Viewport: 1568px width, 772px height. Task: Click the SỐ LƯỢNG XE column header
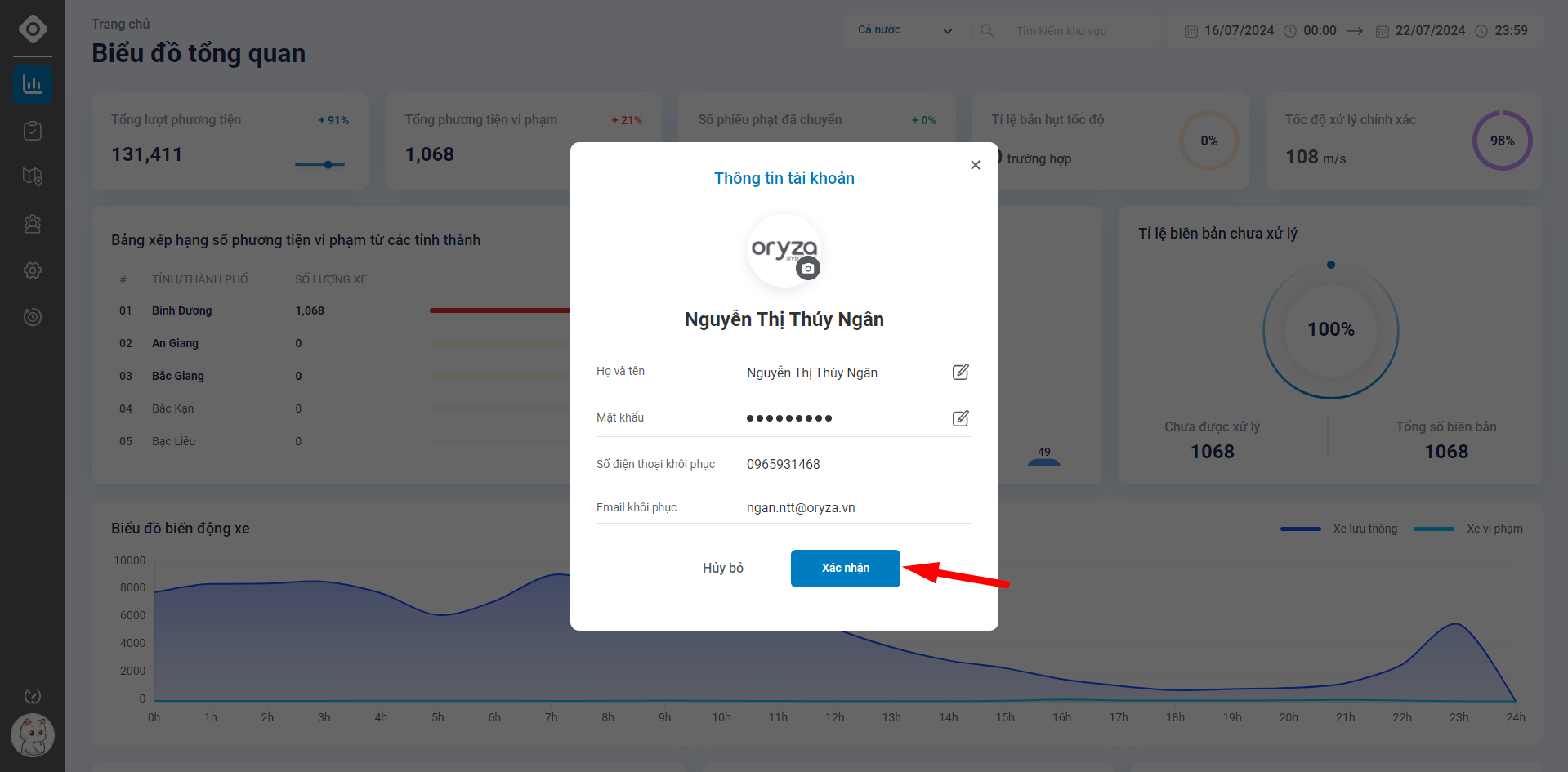331,279
